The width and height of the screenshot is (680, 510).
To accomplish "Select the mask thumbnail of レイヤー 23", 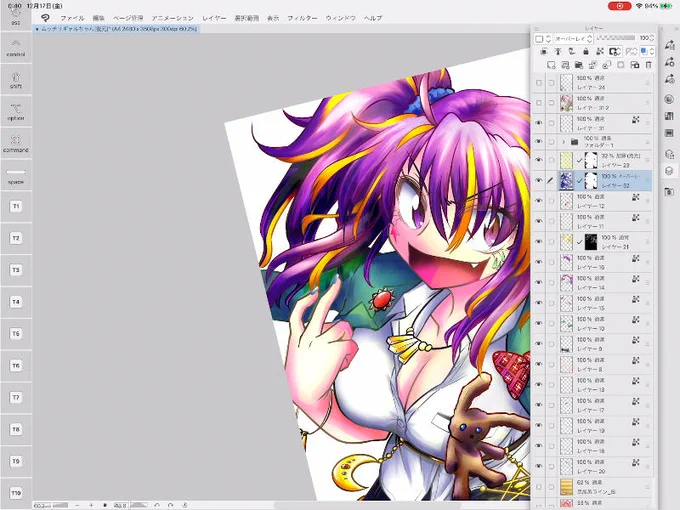I will click(x=591, y=160).
